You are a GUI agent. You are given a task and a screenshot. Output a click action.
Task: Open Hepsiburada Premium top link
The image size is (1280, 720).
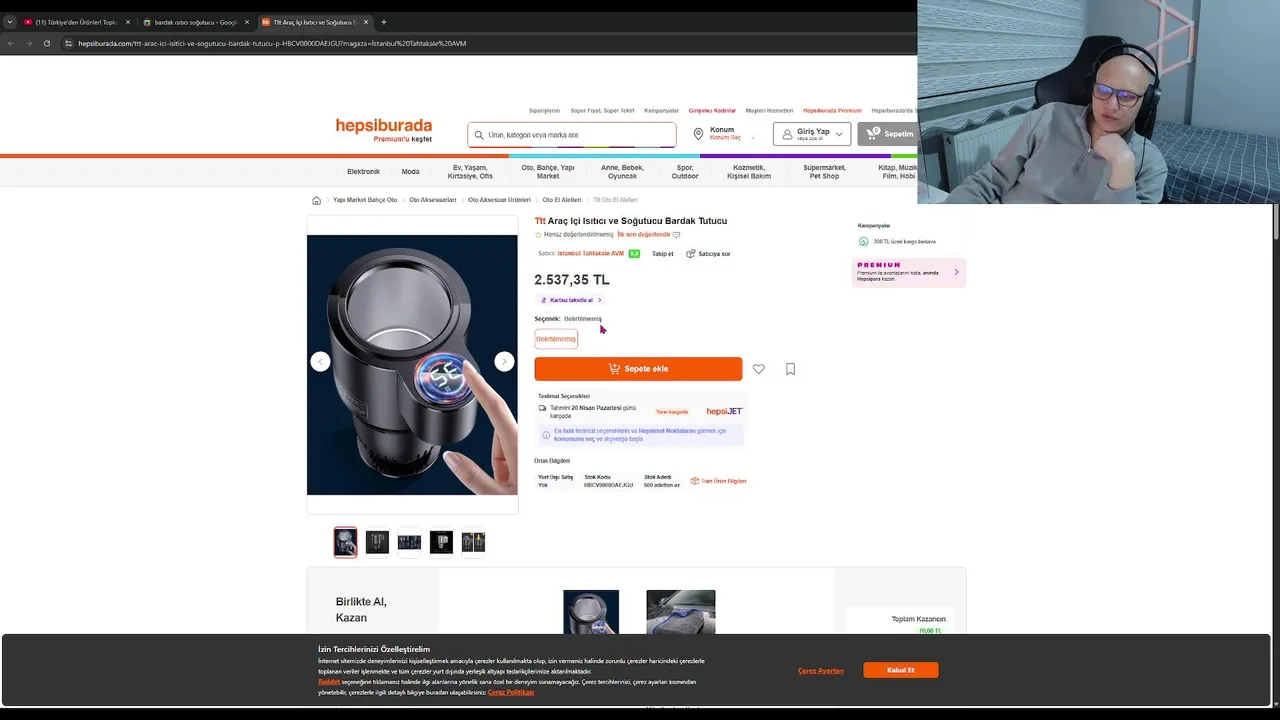coord(832,111)
